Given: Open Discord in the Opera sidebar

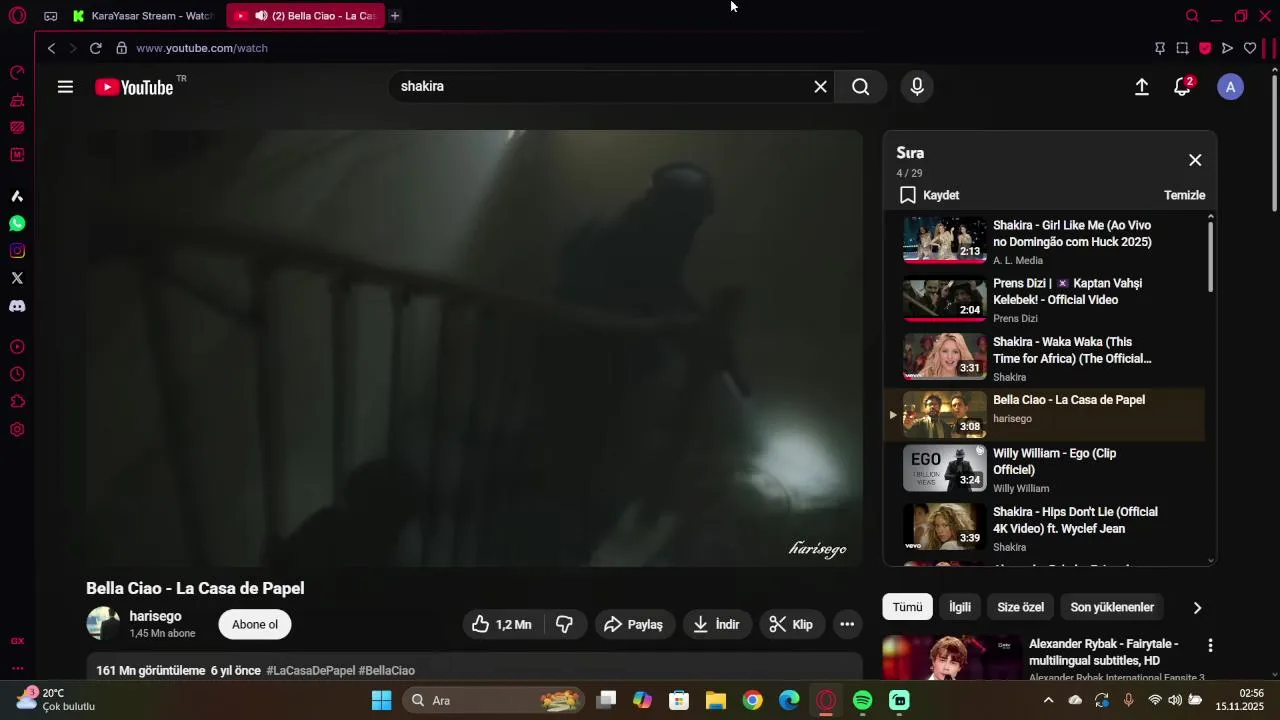Looking at the screenshot, I should point(17,306).
